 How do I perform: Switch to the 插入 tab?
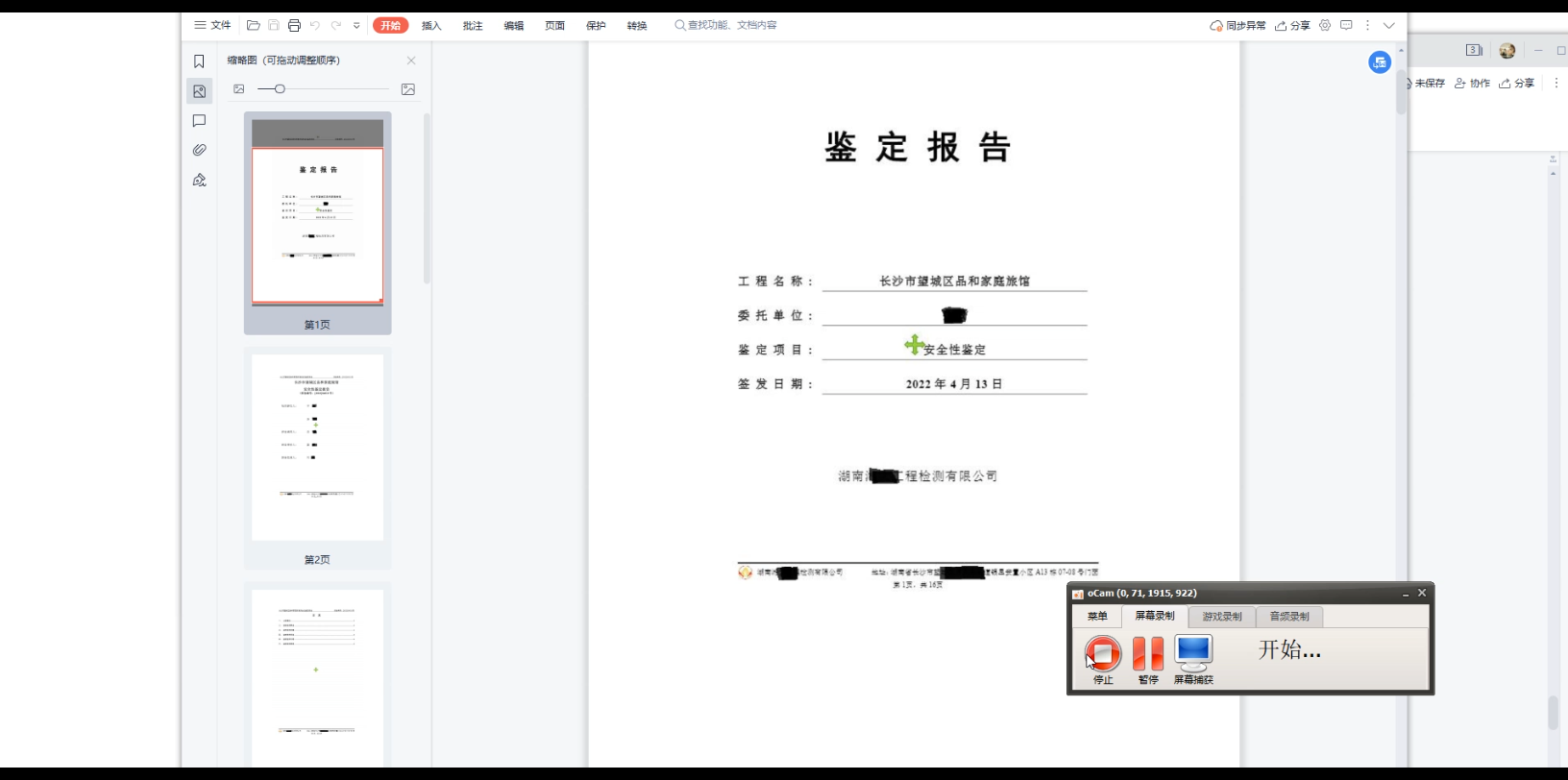coord(431,26)
